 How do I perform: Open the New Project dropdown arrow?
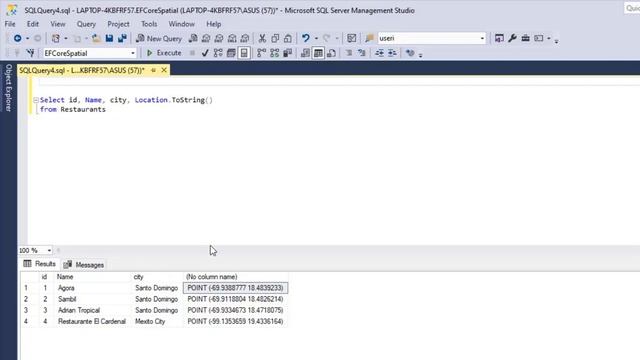click(66, 38)
